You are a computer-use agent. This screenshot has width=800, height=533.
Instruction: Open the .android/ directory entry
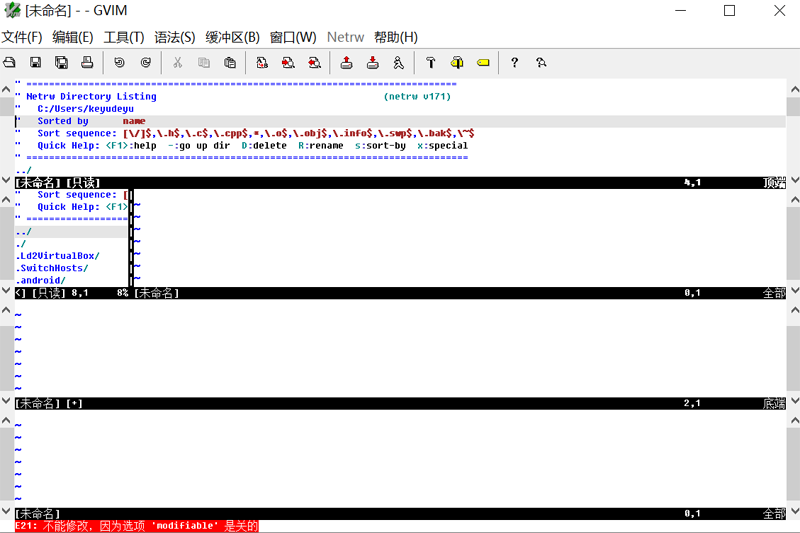click(41, 281)
